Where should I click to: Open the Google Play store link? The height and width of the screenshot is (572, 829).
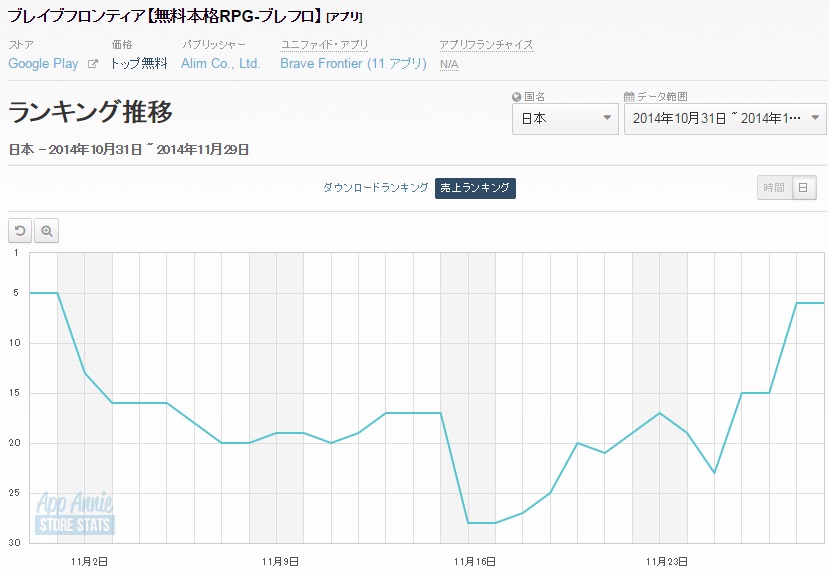[43, 64]
